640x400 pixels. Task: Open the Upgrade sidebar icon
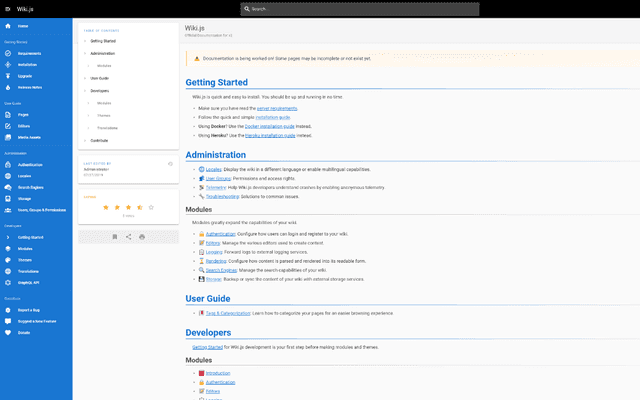pyautogui.click(x=8, y=76)
